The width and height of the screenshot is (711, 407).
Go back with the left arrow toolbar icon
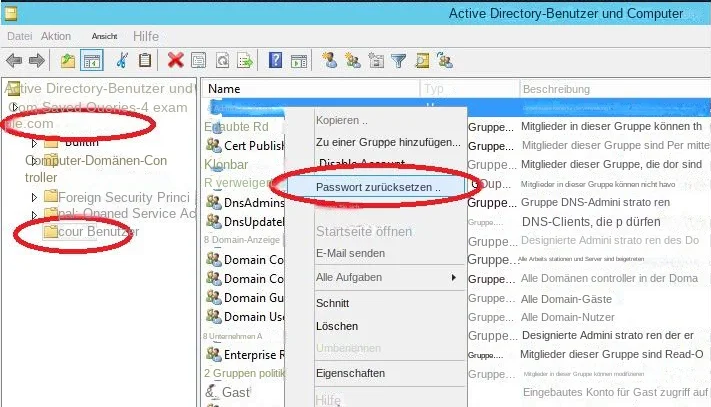14,60
